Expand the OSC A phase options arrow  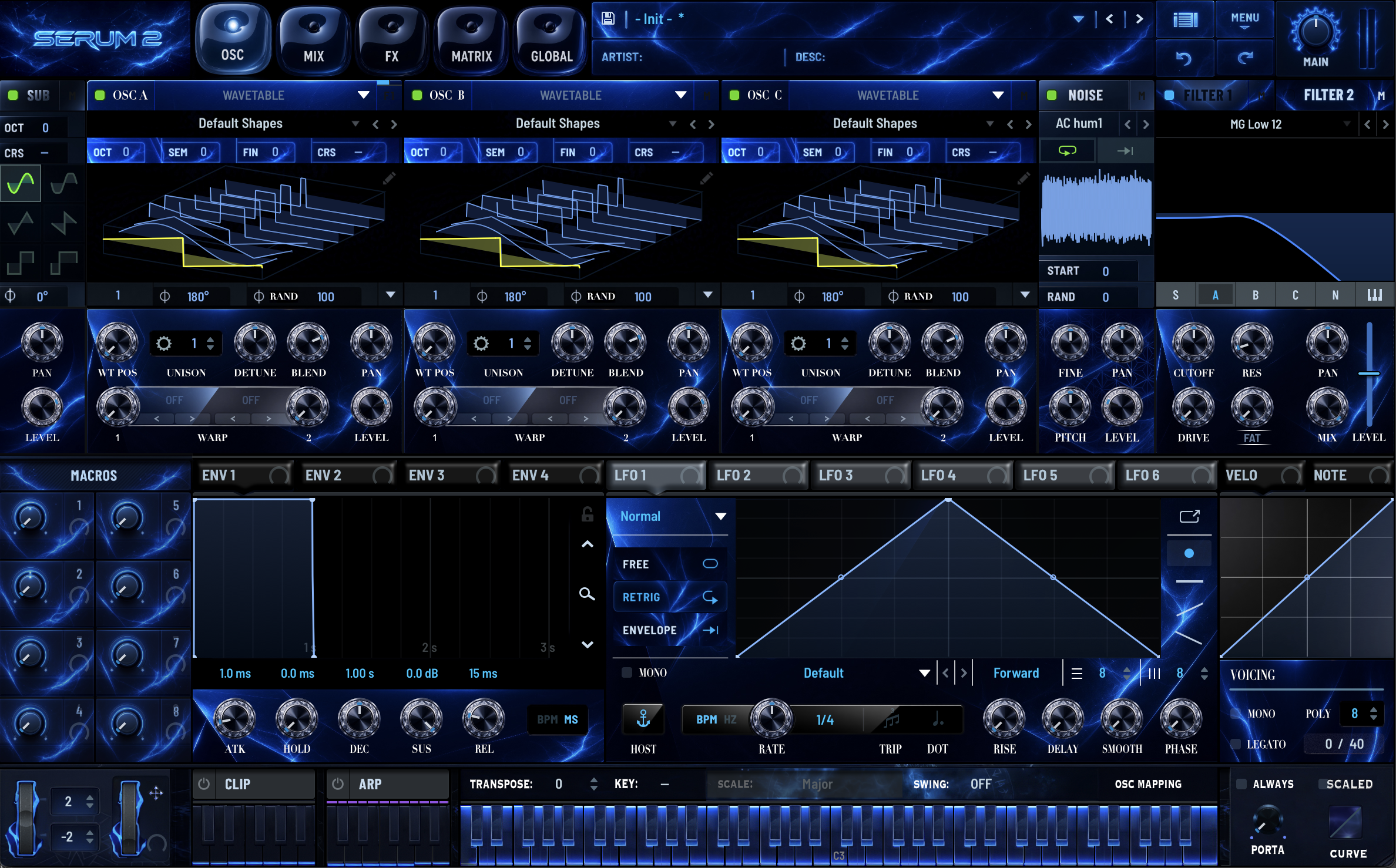pos(391,295)
